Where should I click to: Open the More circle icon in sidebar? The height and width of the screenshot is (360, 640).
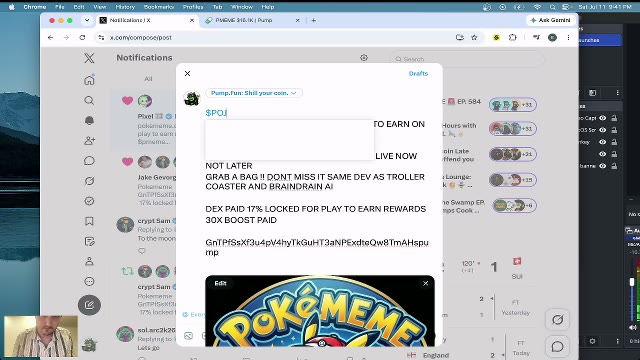[89, 281]
